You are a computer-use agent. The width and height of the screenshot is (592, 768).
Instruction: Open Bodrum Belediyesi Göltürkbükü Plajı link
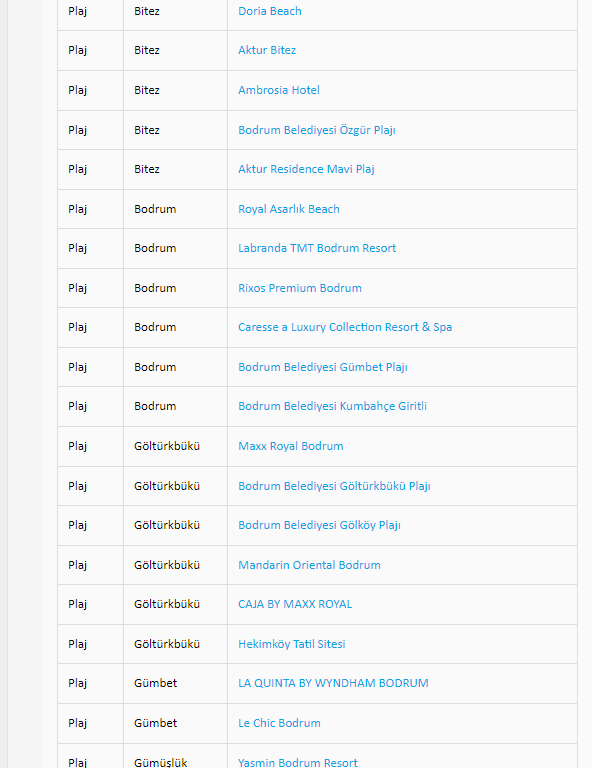coord(334,486)
